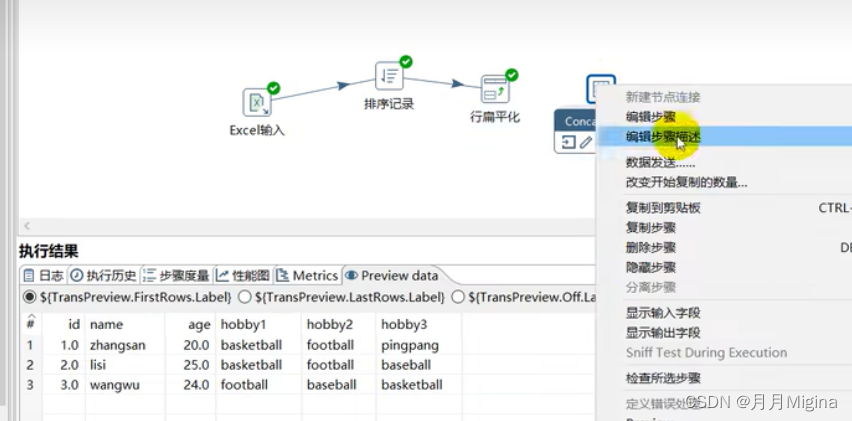
Task: Select baseball in wangwu's row
Action: 339,385
